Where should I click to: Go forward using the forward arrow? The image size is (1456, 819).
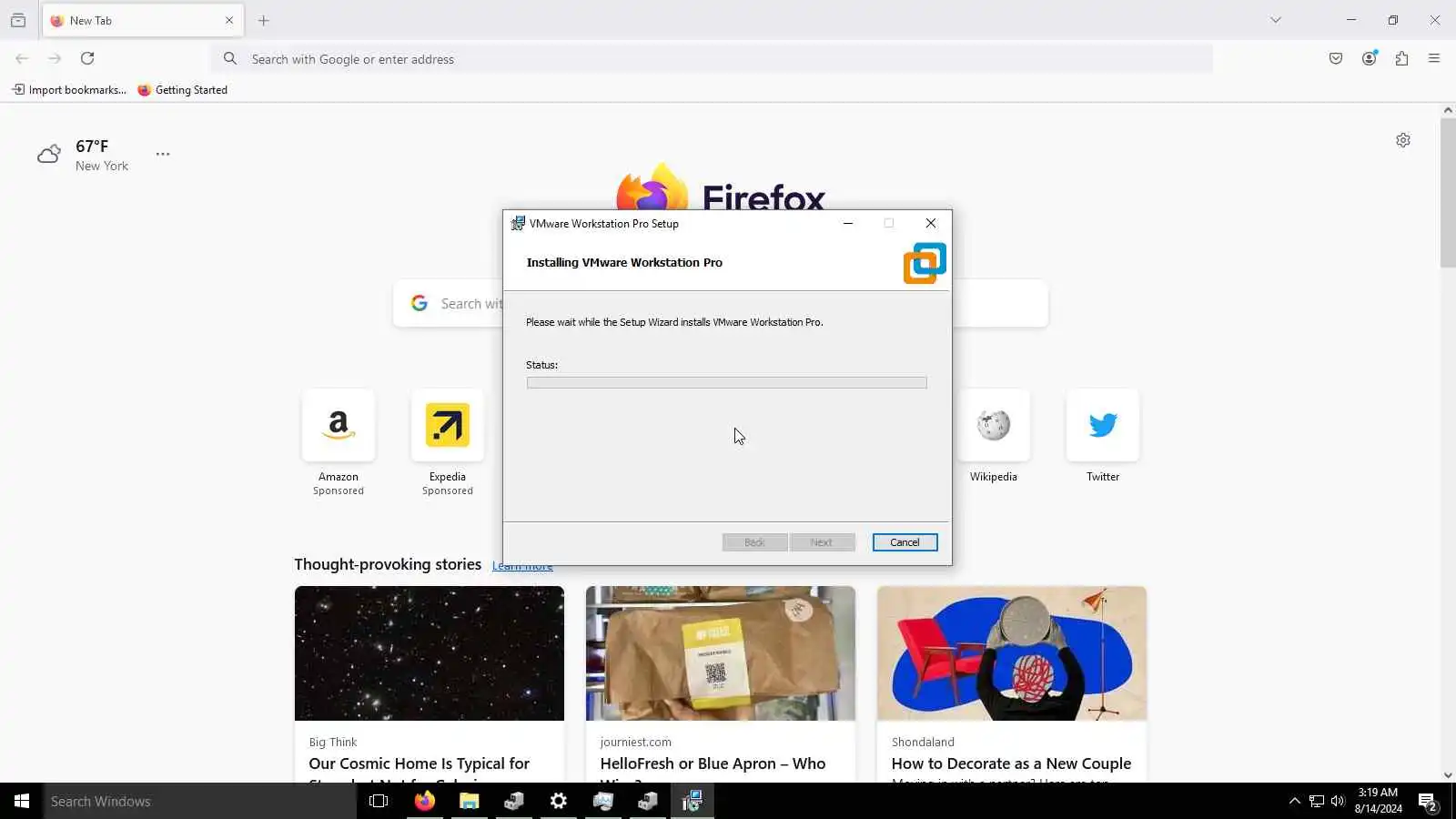coord(55,59)
